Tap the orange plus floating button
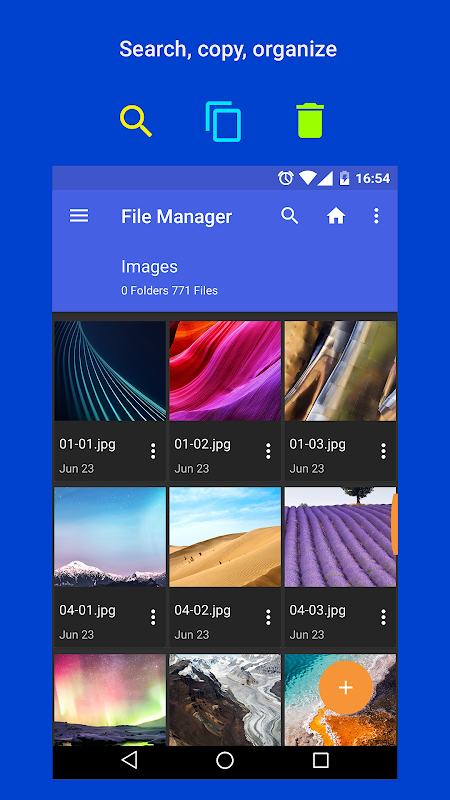Image resolution: width=450 pixels, height=800 pixels. tap(345, 688)
